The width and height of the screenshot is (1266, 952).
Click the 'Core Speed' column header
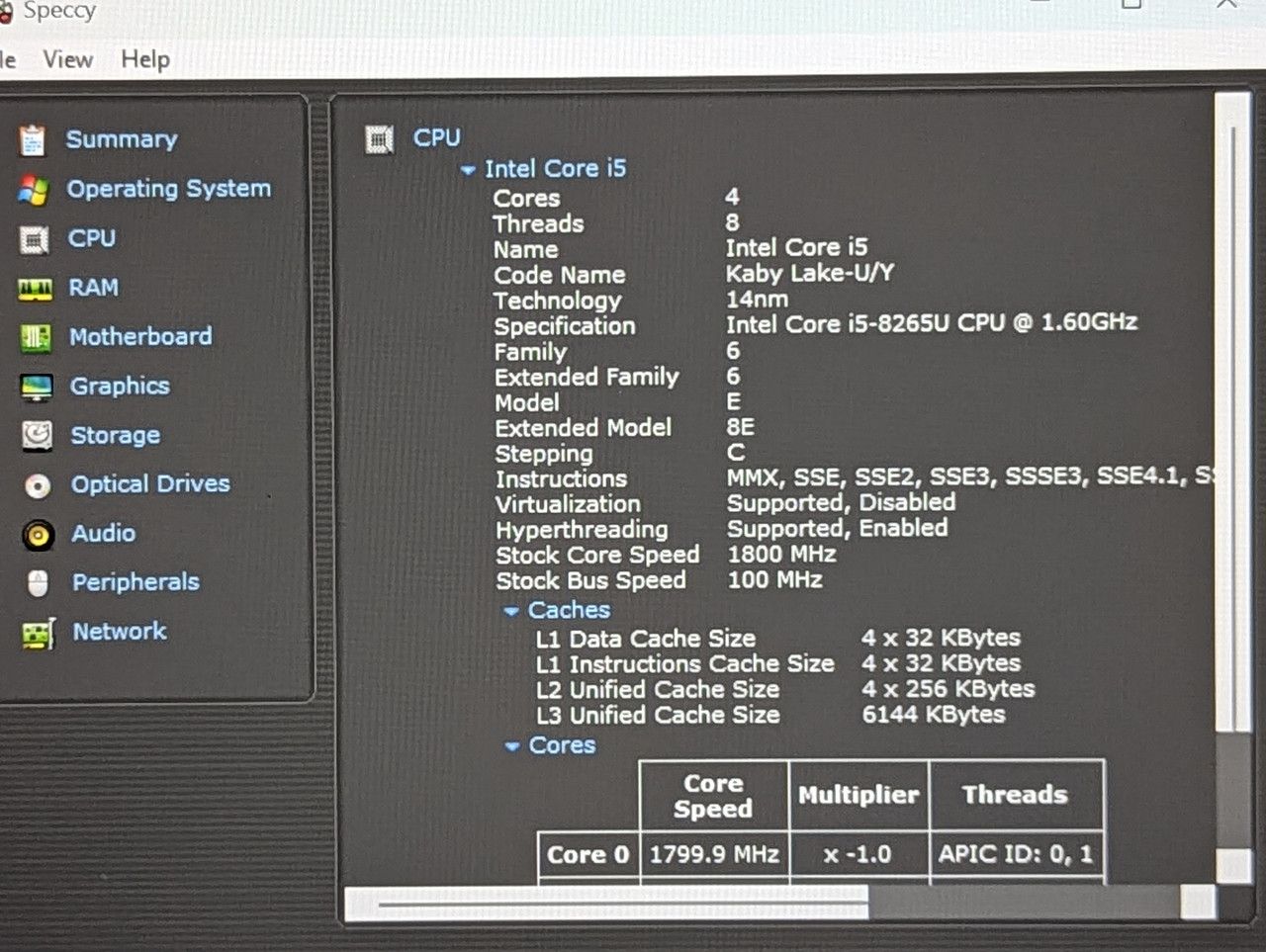pos(713,796)
